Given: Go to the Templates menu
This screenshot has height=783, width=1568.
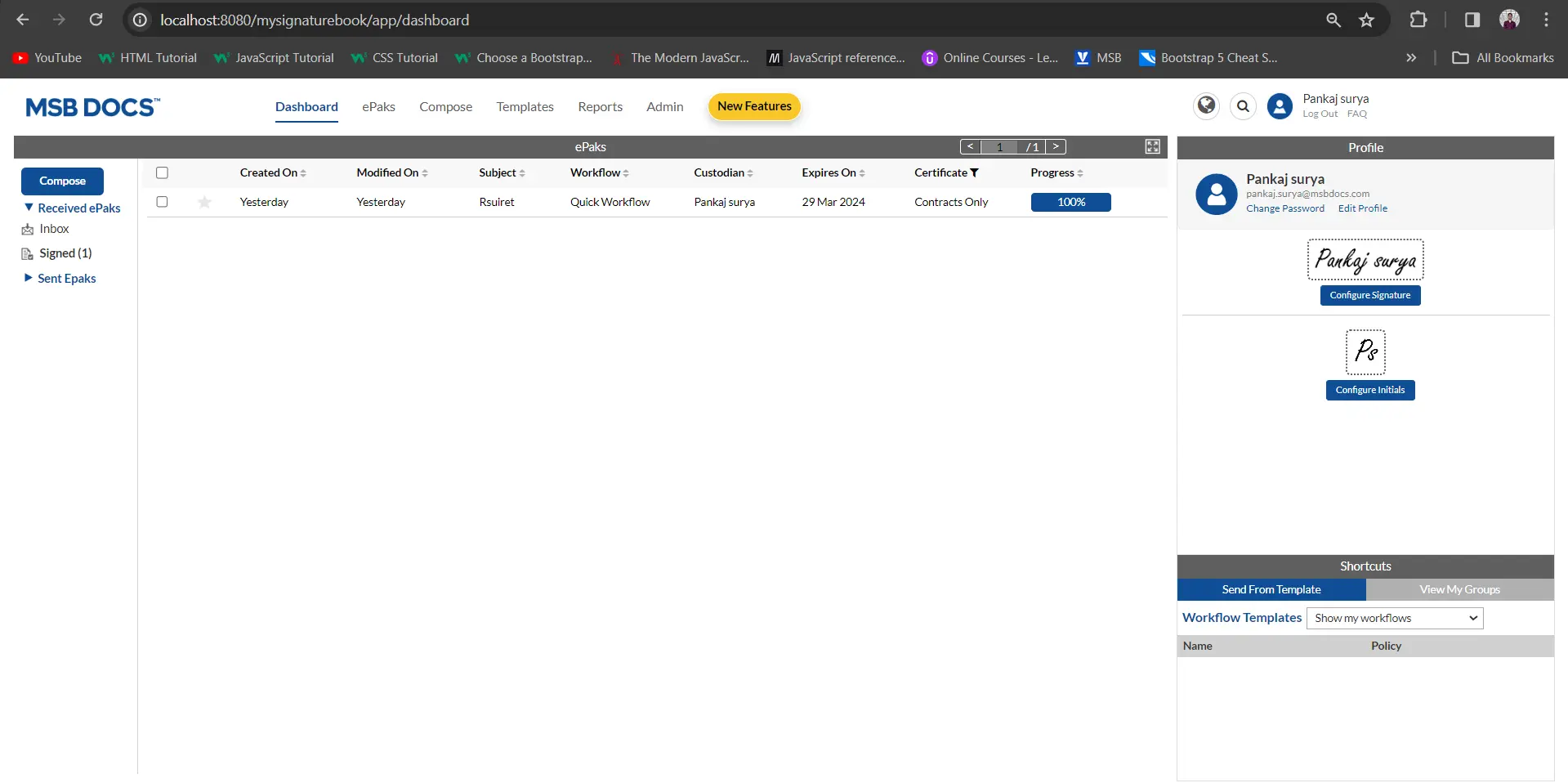Looking at the screenshot, I should (525, 106).
